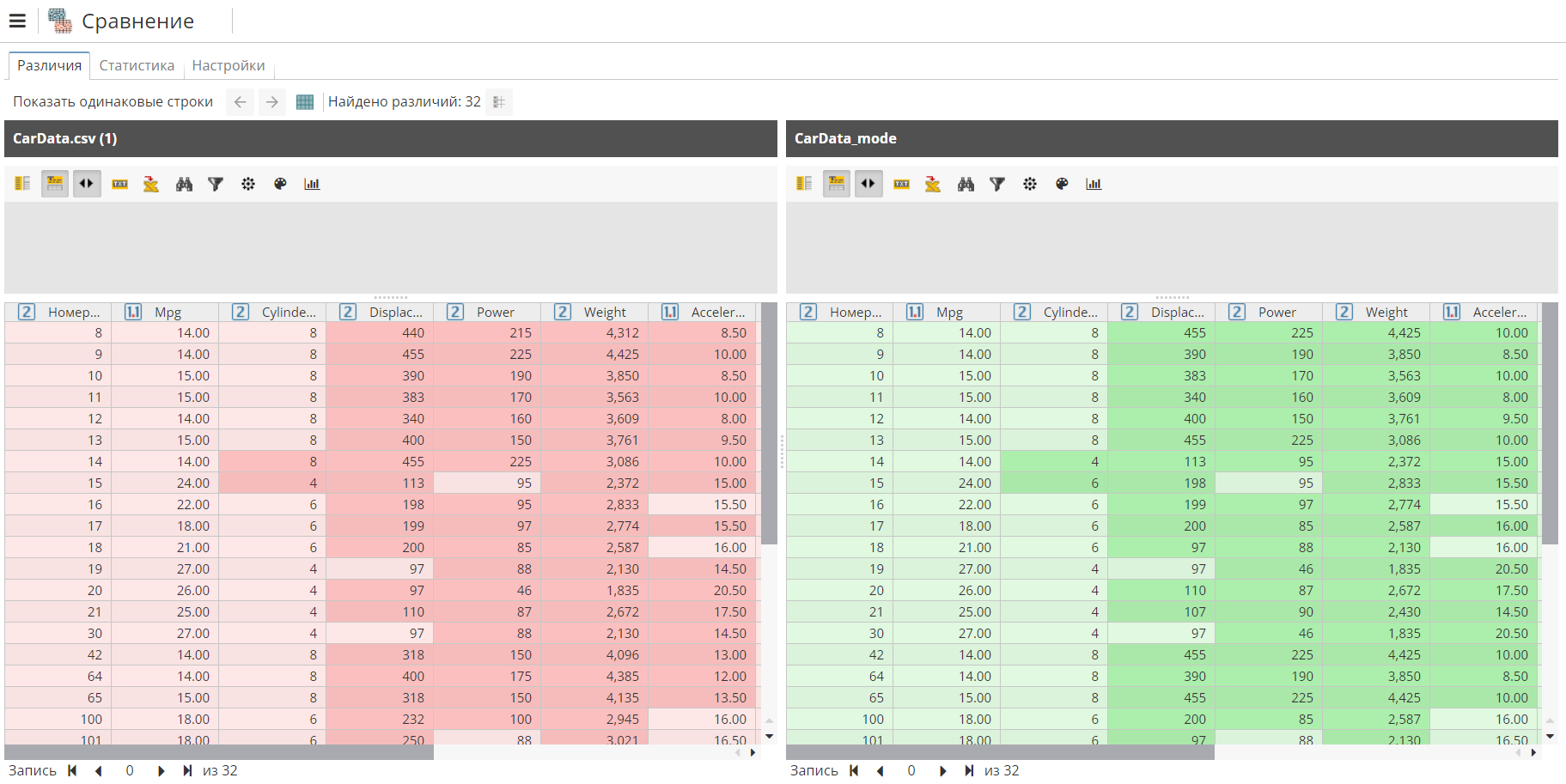Click Cylinde... column header in right table
1566x784 pixels.
point(1054,312)
